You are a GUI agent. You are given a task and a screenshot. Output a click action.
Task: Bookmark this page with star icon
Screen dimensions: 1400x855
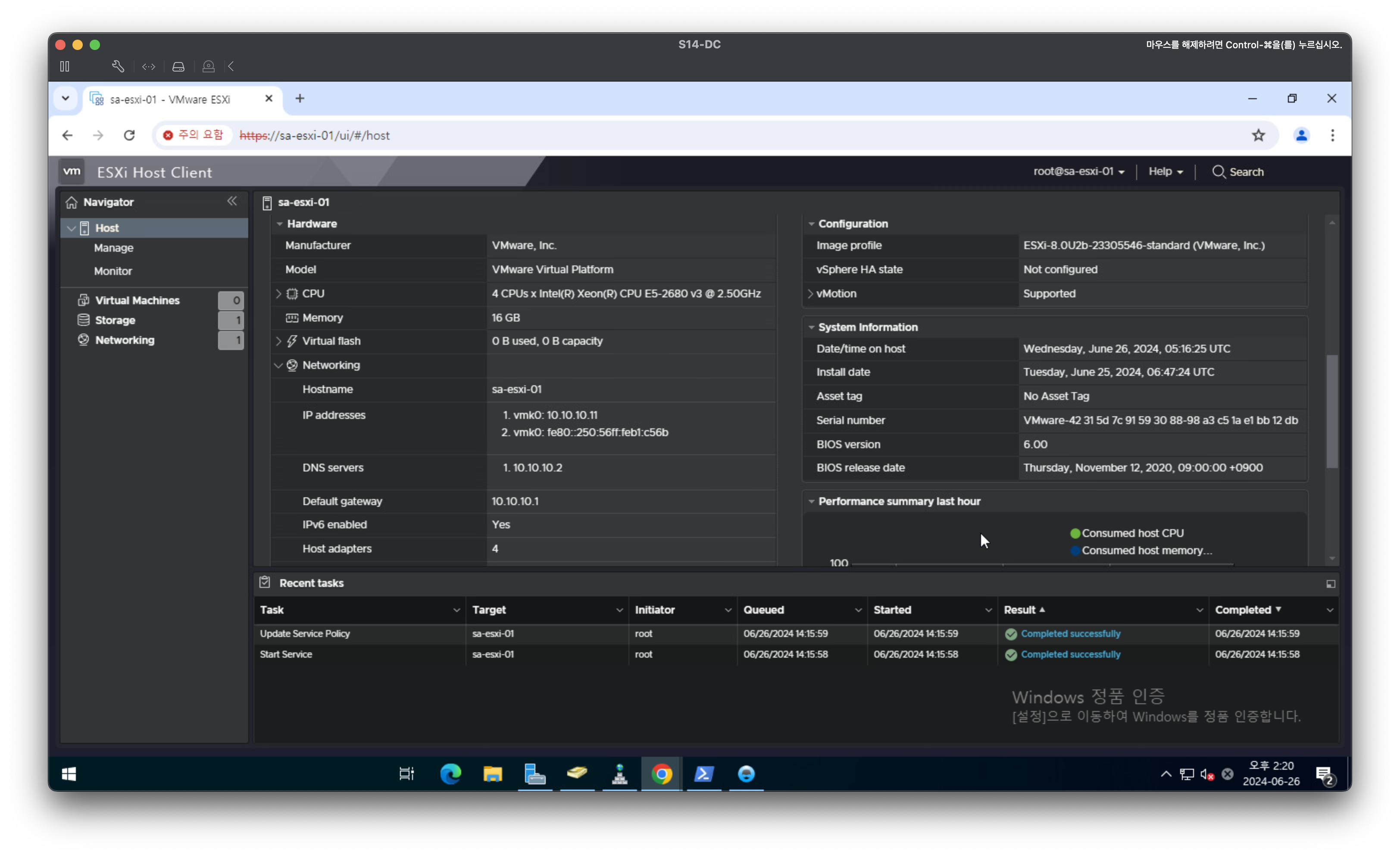(1258, 135)
